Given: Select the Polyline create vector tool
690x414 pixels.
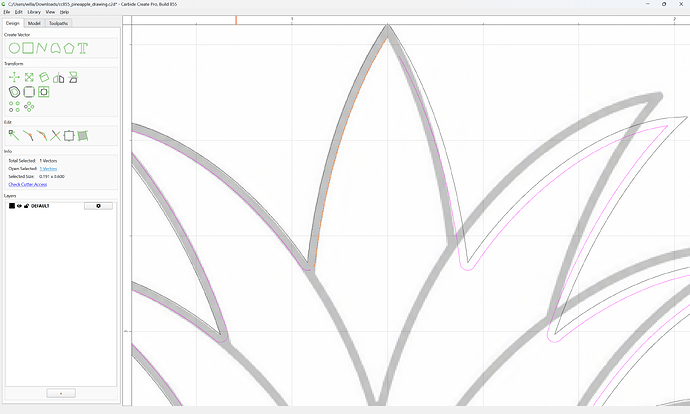Looking at the screenshot, I should click(42, 48).
